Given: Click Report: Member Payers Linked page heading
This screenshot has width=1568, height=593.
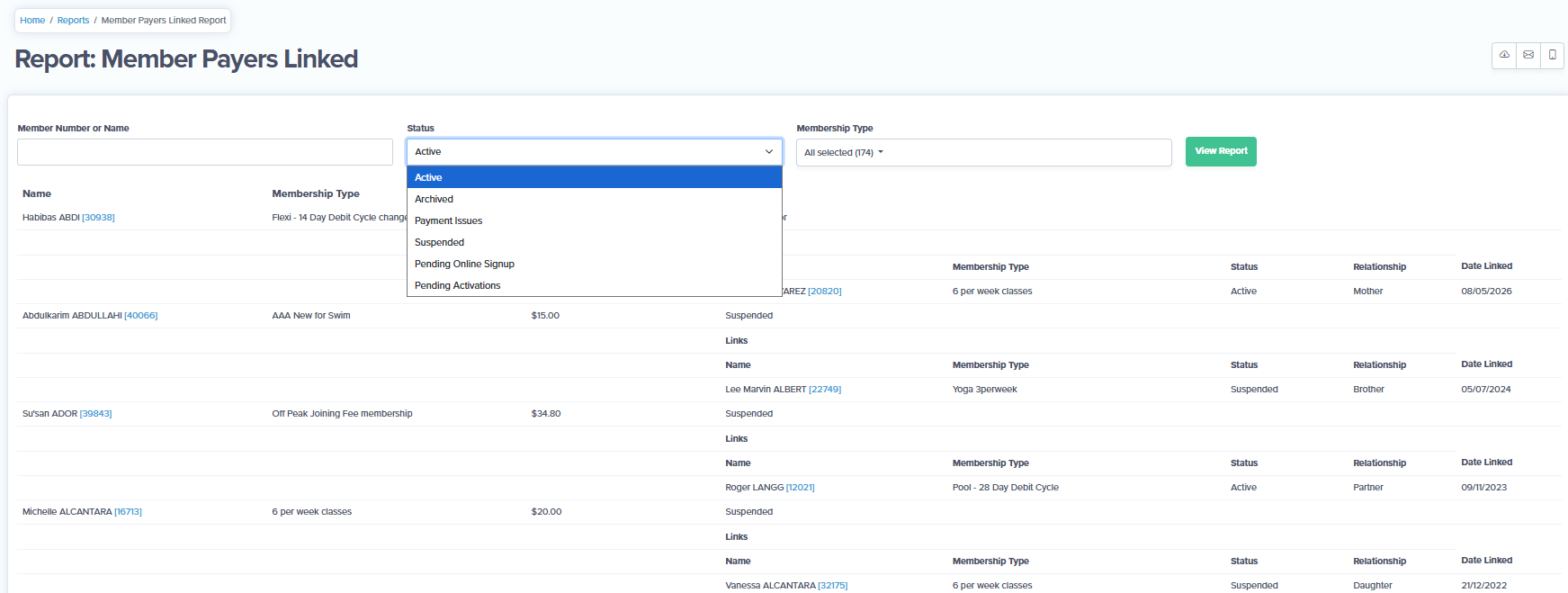Looking at the screenshot, I should pos(186,58).
